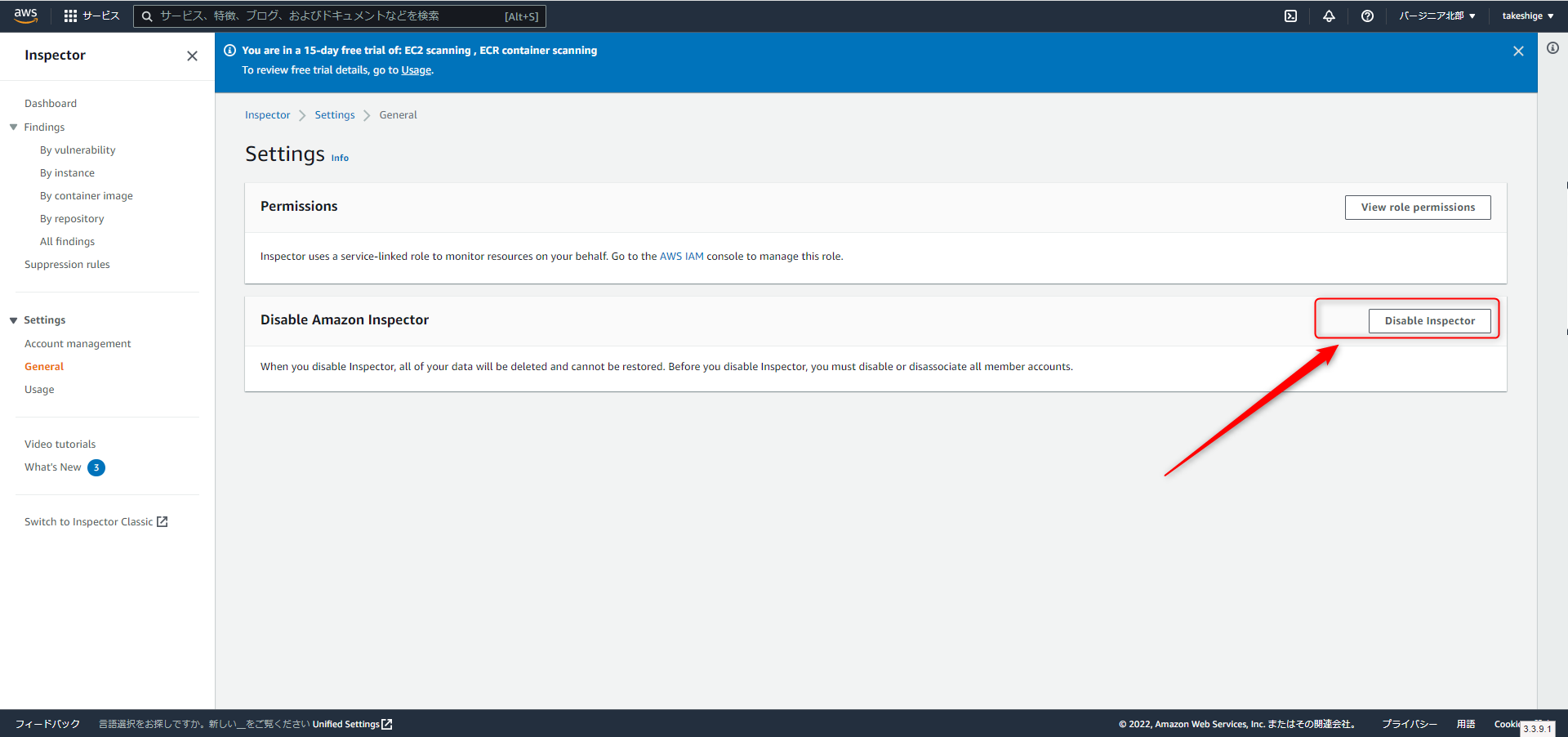1568x737 pixels.
Task: Open Usage in the sidebar
Action: click(x=39, y=389)
